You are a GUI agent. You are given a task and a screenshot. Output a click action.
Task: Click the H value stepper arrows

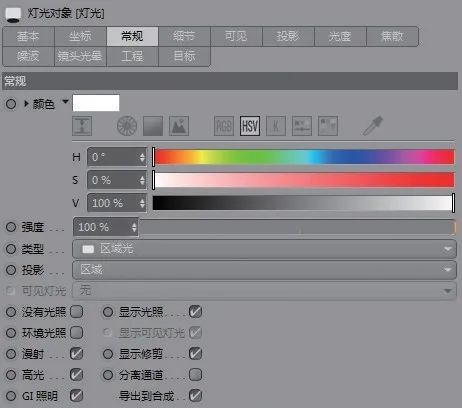coord(142,157)
